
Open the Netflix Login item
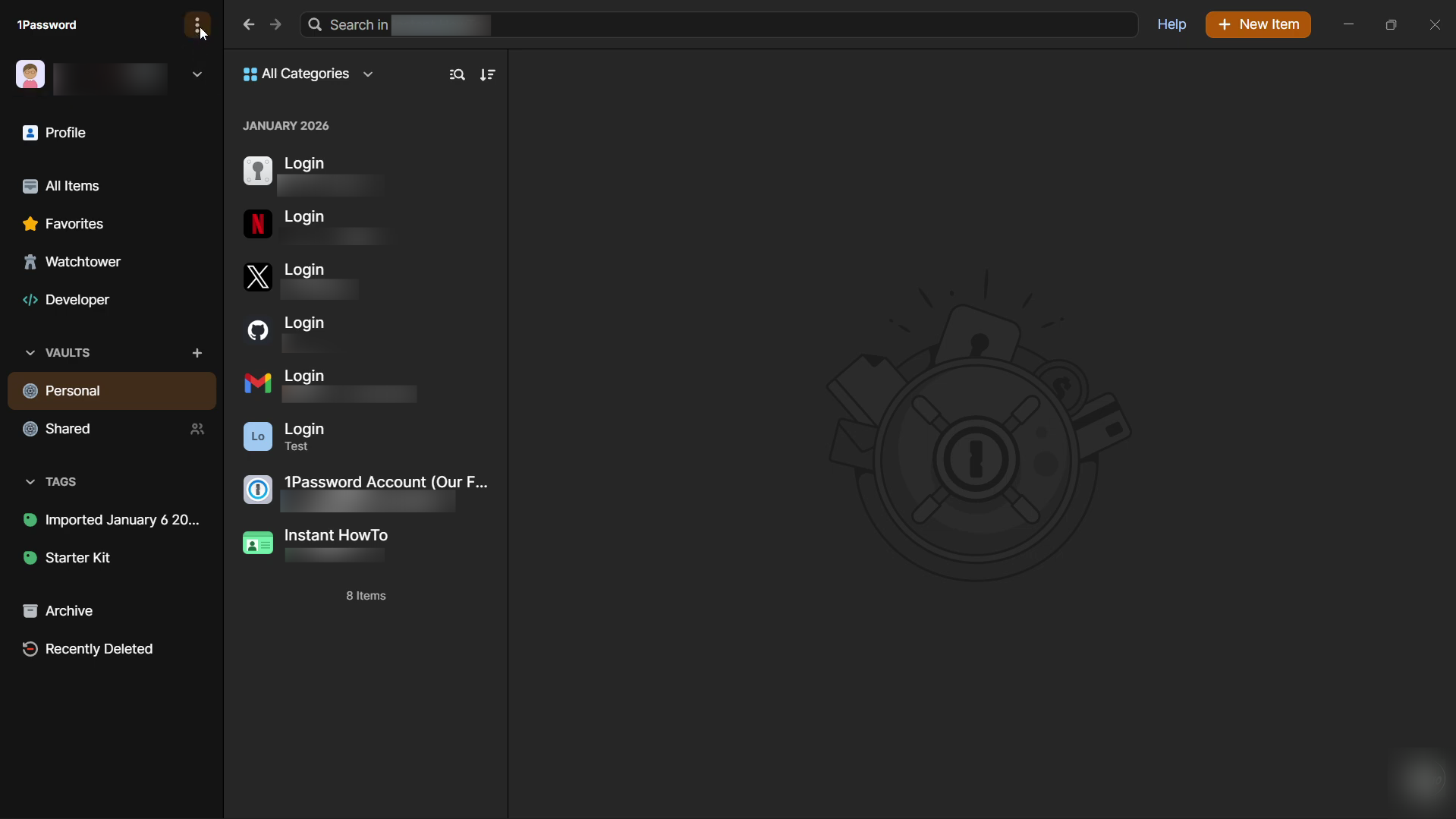[x=366, y=224]
